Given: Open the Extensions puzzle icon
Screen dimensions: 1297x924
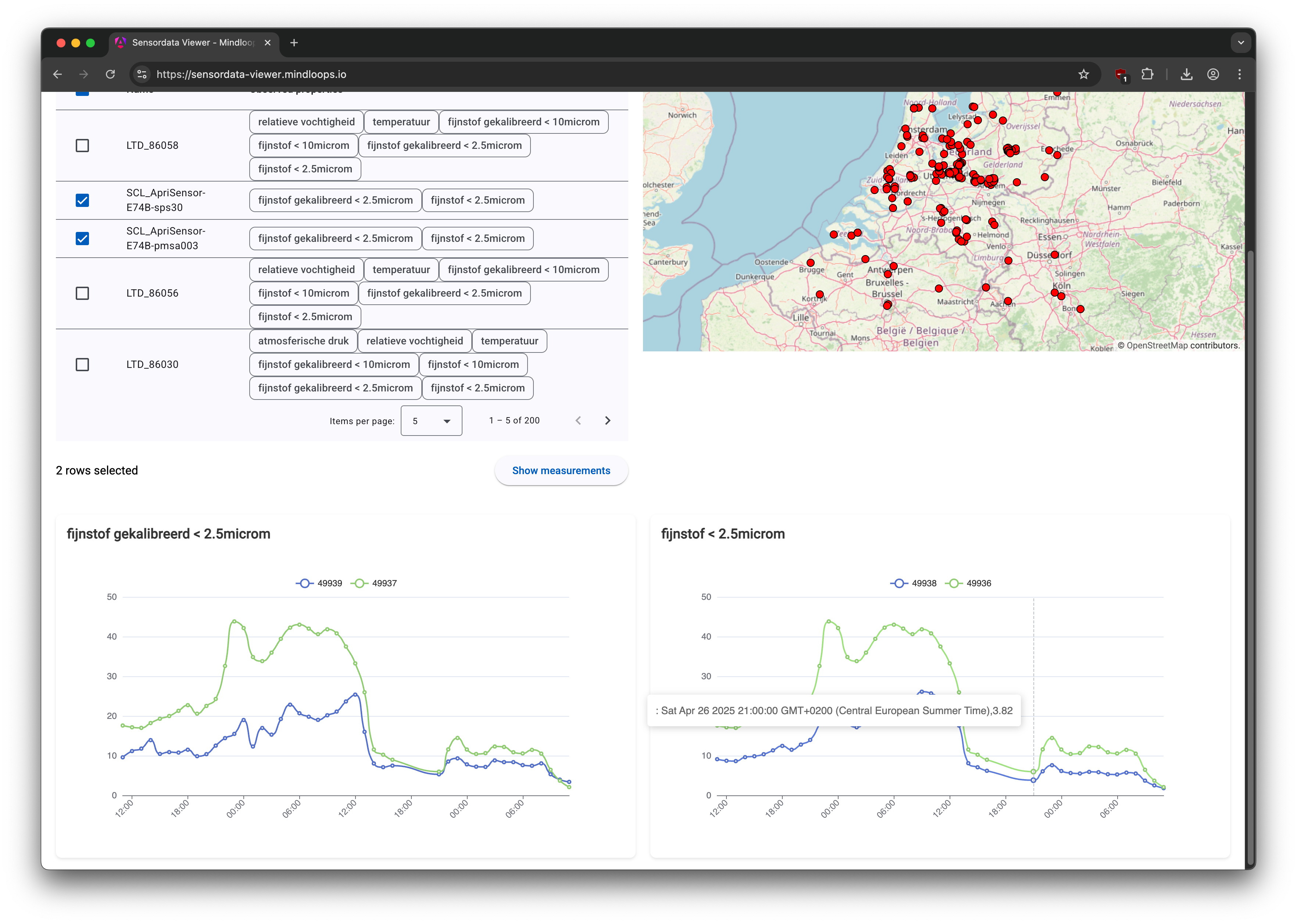Looking at the screenshot, I should click(1147, 75).
